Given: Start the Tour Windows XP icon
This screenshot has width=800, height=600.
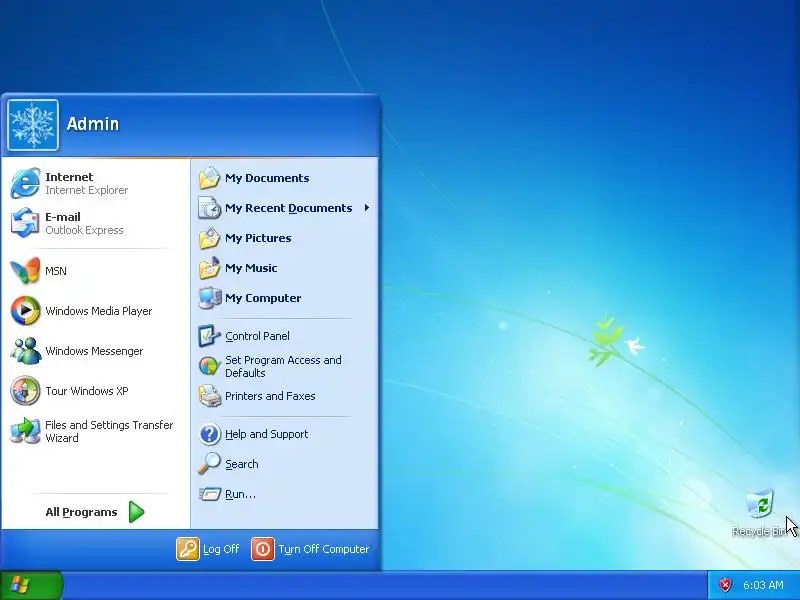Looking at the screenshot, I should click(25, 391).
